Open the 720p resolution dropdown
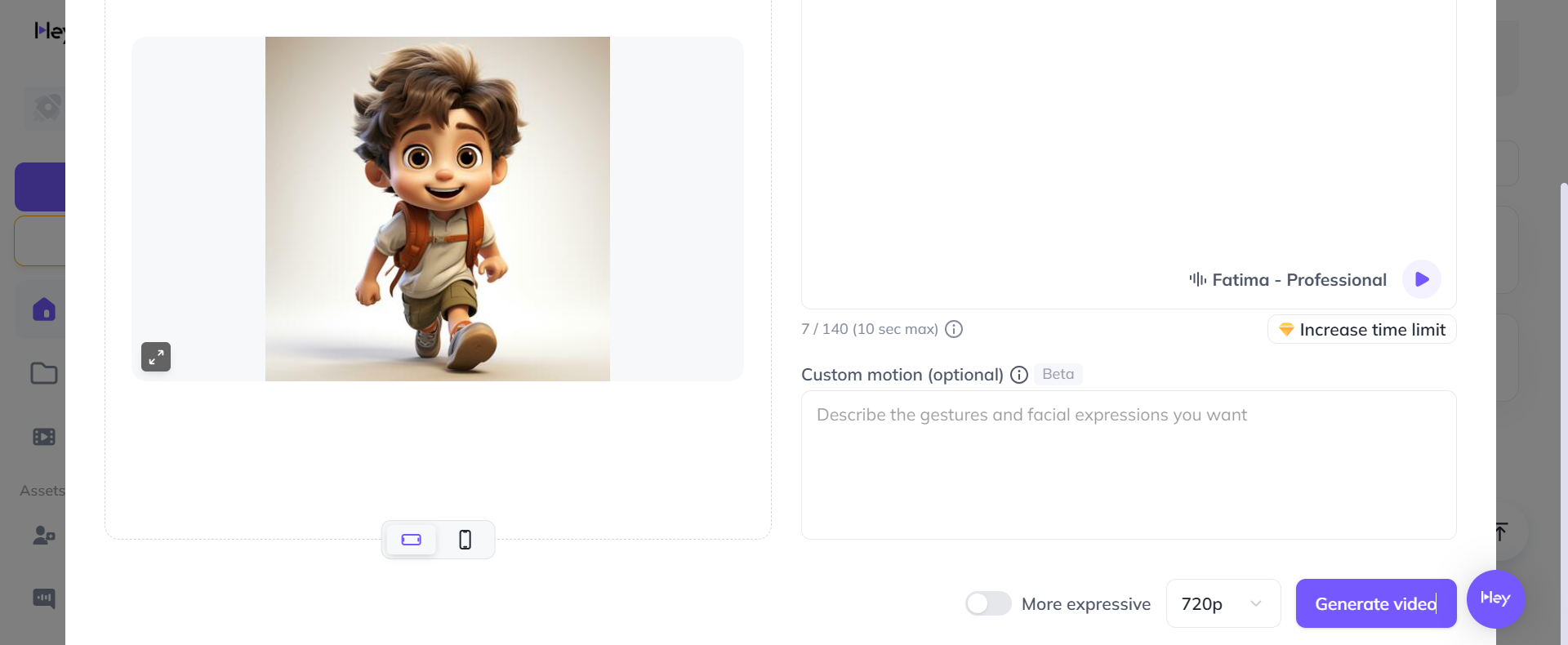The image size is (1568, 645). (x=1223, y=603)
